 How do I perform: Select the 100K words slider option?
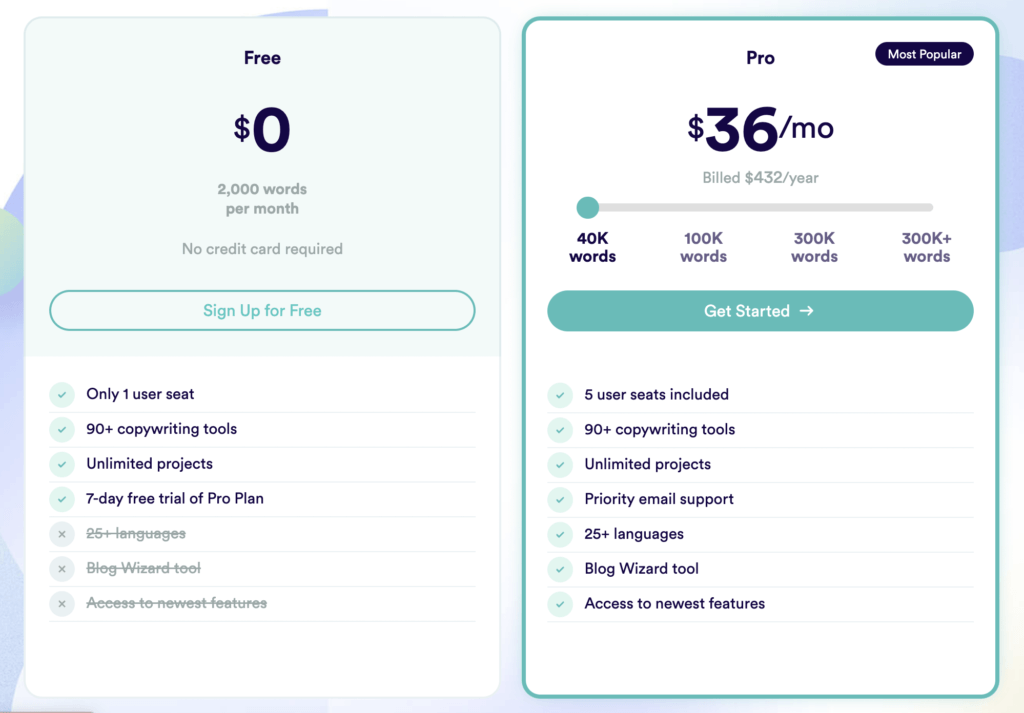pos(703,247)
